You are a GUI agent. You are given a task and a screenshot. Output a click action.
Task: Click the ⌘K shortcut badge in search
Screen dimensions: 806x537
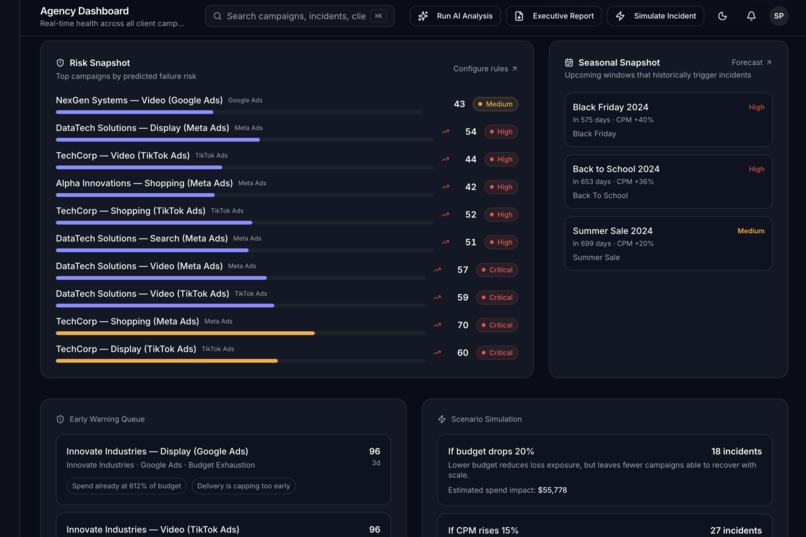378,16
